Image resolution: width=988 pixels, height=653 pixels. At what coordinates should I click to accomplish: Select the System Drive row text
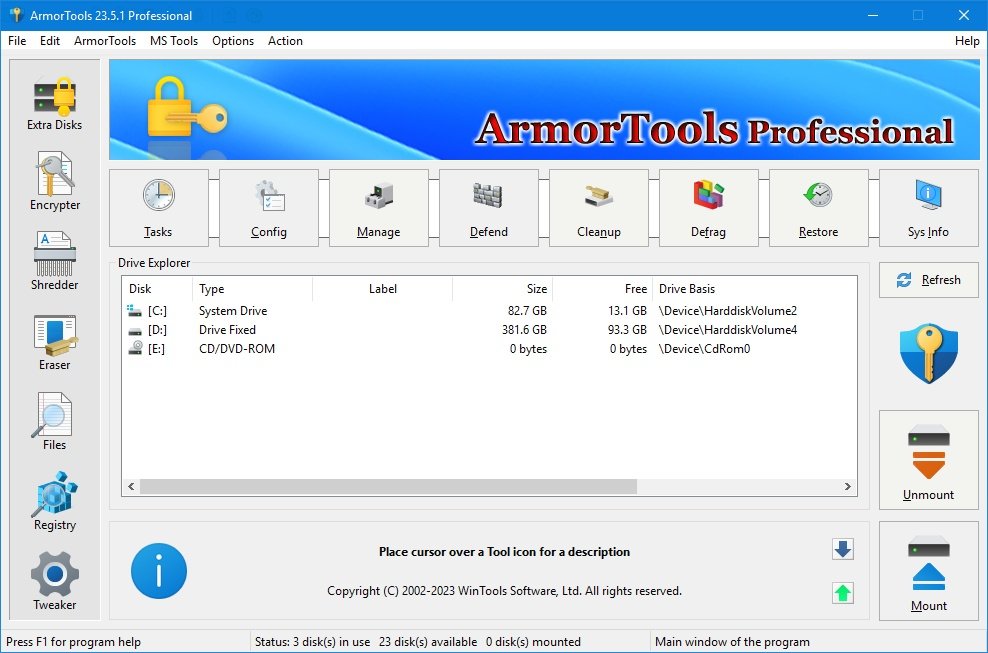point(233,311)
